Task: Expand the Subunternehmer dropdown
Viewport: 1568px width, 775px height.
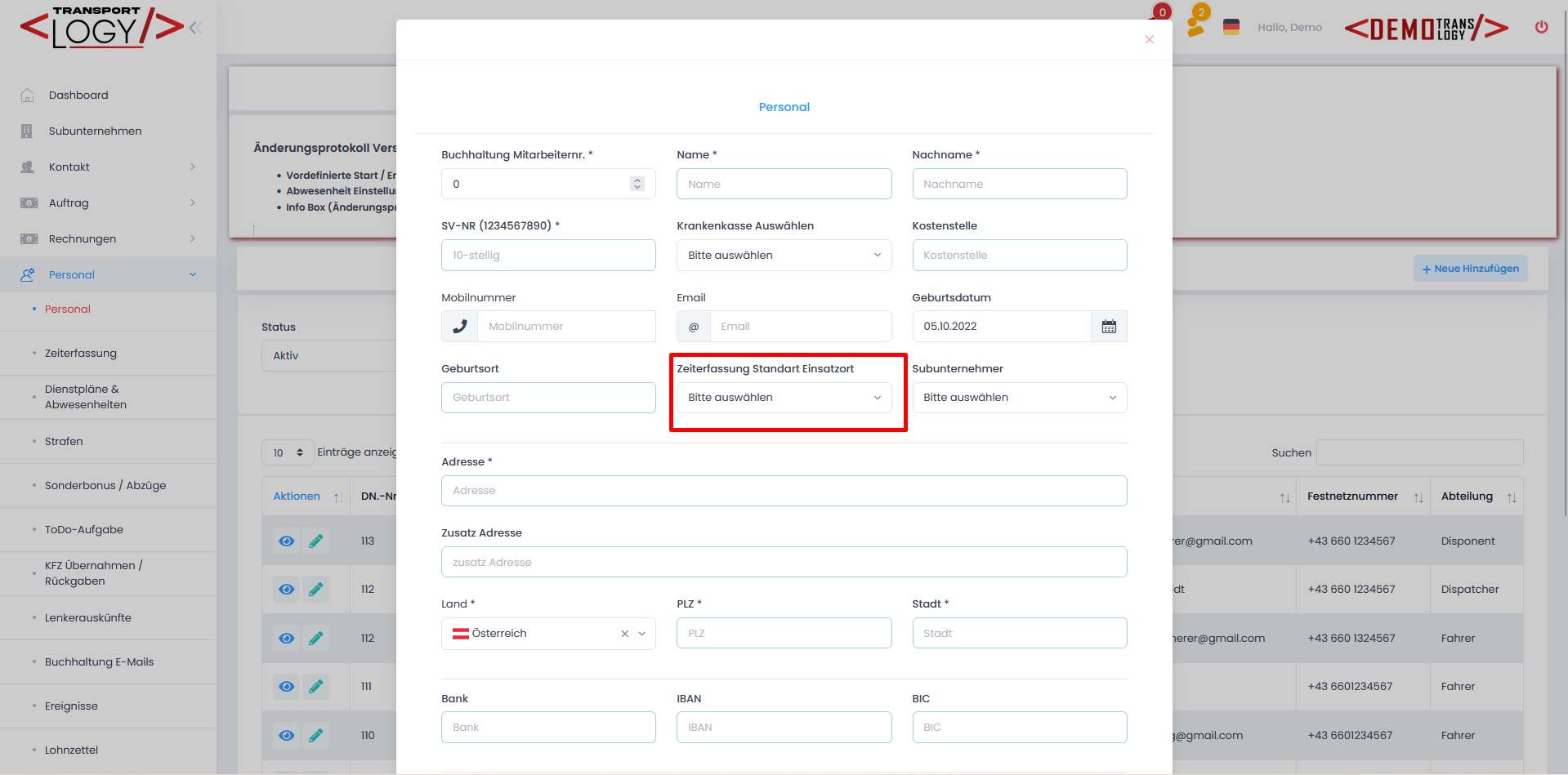Action: tap(1019, 398)
